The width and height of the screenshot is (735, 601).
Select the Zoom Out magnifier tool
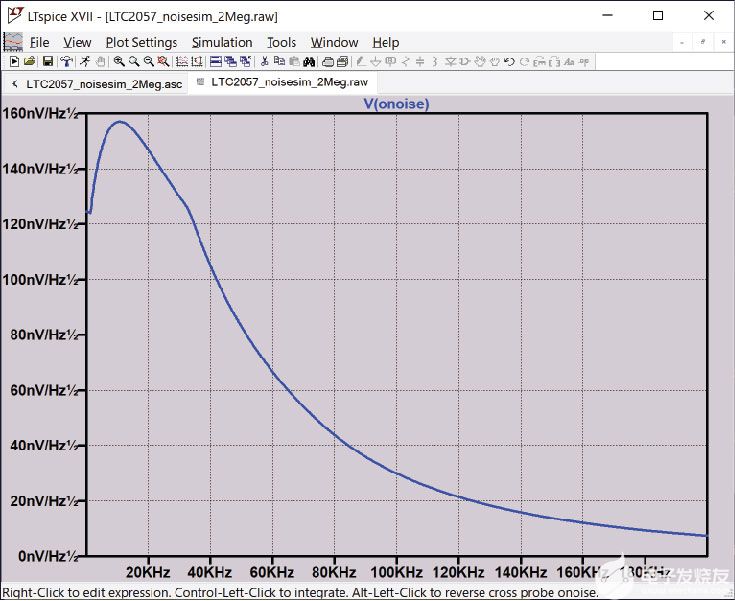click(149, 61)
